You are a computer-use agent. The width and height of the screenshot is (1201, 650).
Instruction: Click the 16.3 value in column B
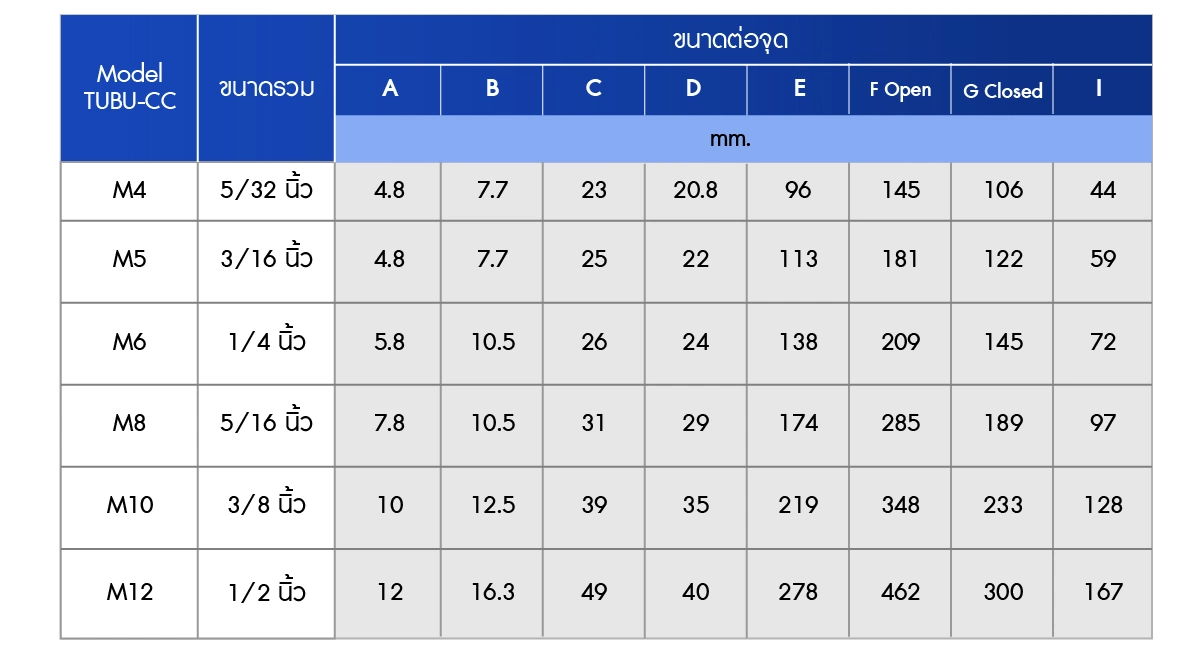coord(492,593)
